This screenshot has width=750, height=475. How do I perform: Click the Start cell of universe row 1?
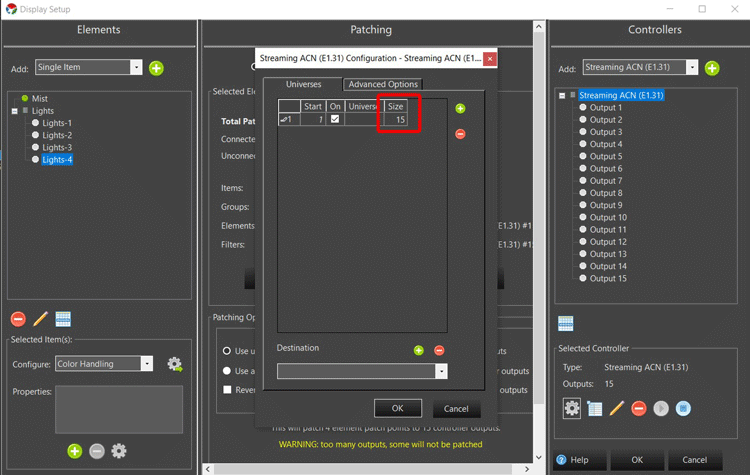(313, 120)
